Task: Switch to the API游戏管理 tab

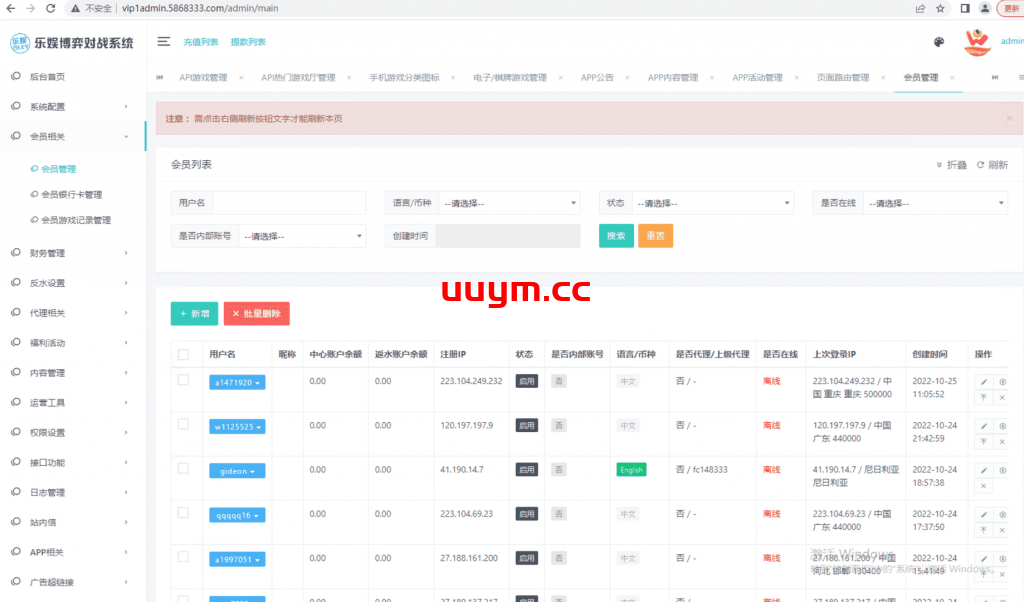Action: click(203, 77)
